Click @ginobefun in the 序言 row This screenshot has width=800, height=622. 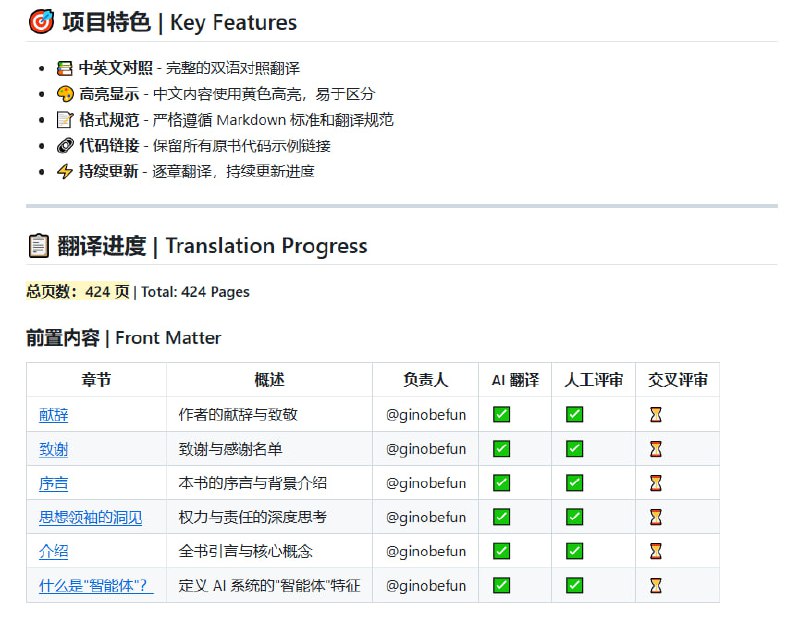425,483
